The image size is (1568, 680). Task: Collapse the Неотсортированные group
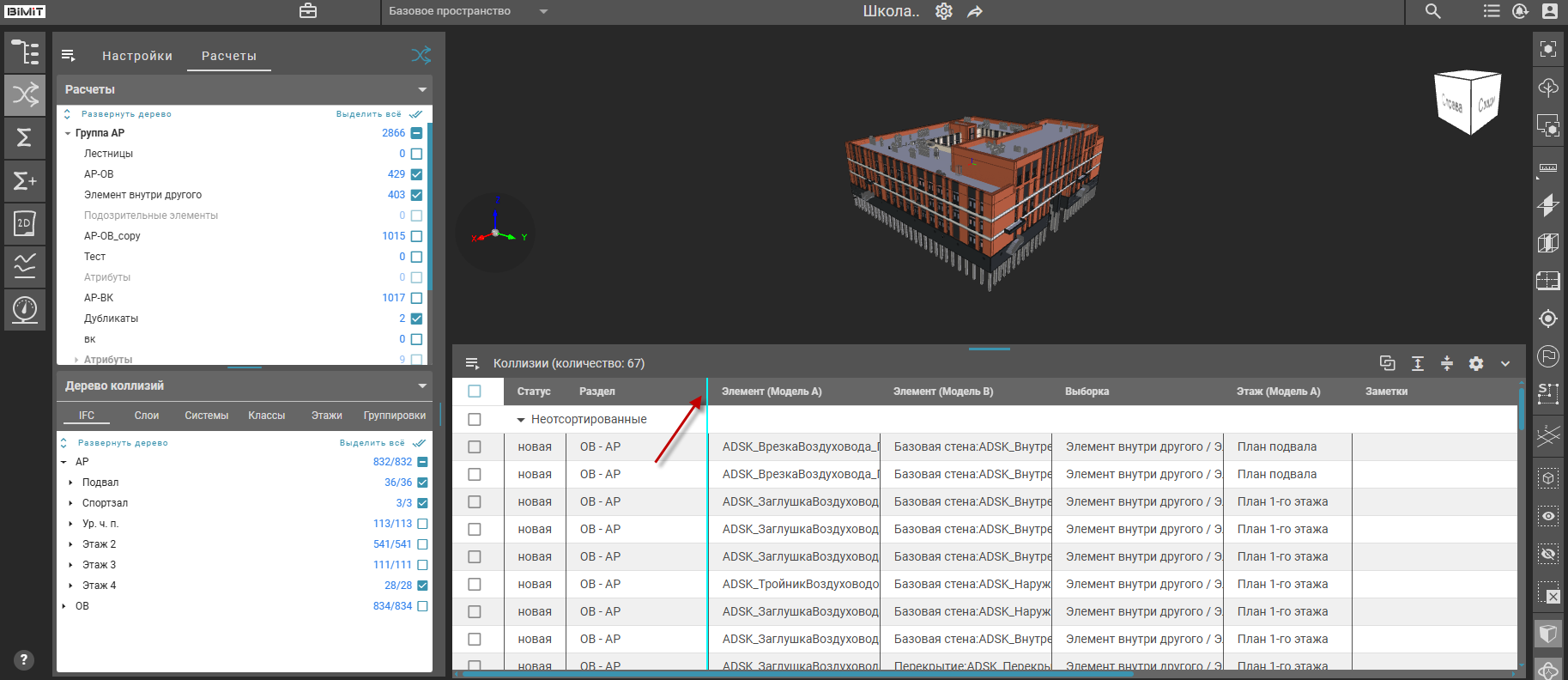520,420
